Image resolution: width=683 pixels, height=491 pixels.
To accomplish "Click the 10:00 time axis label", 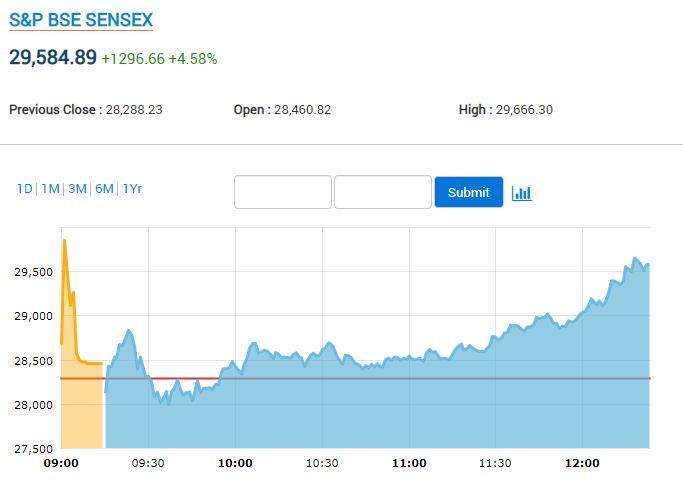I will click(235, 463).
